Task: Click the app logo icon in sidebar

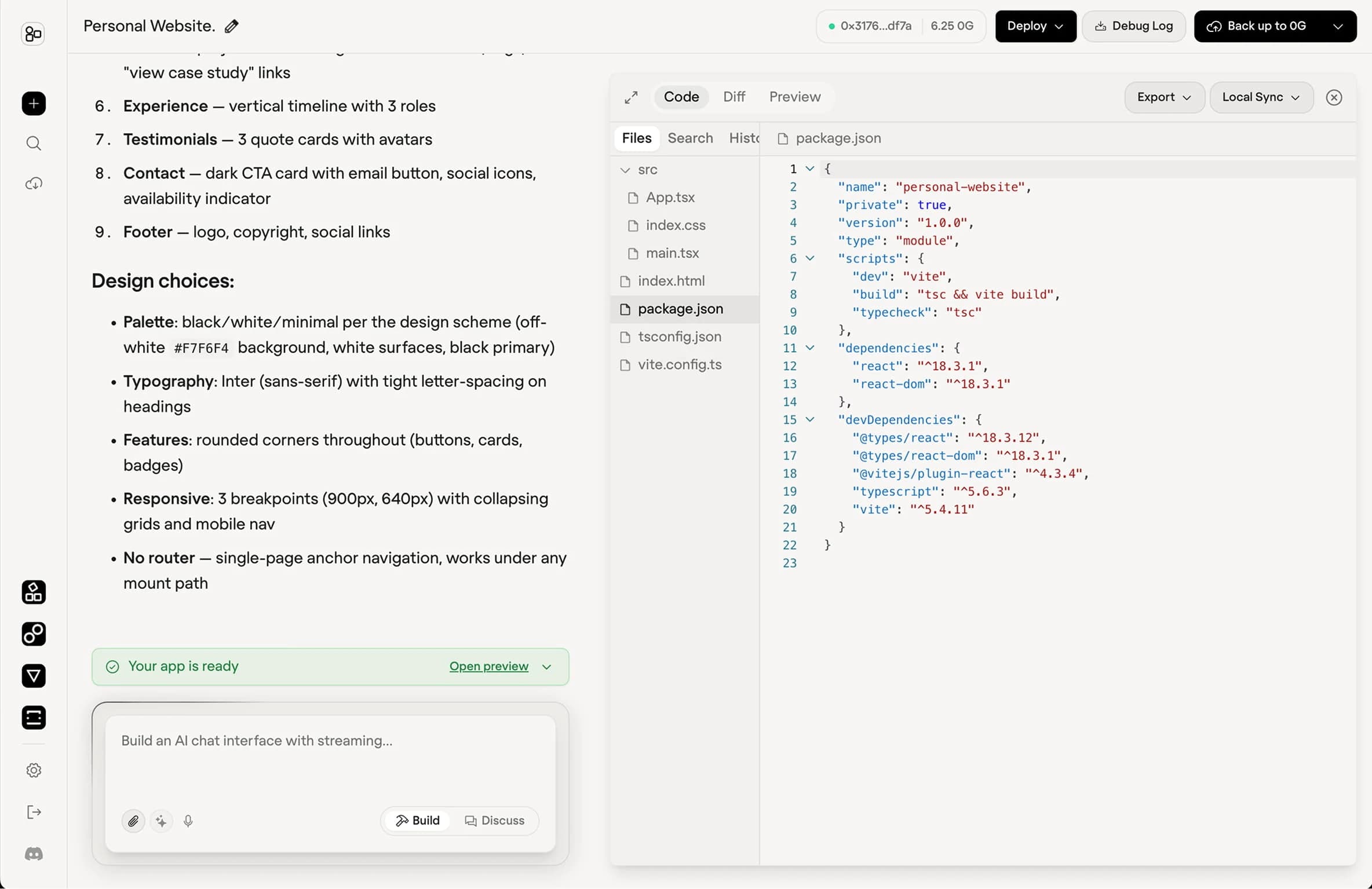Action: click(x=33, y=34)
